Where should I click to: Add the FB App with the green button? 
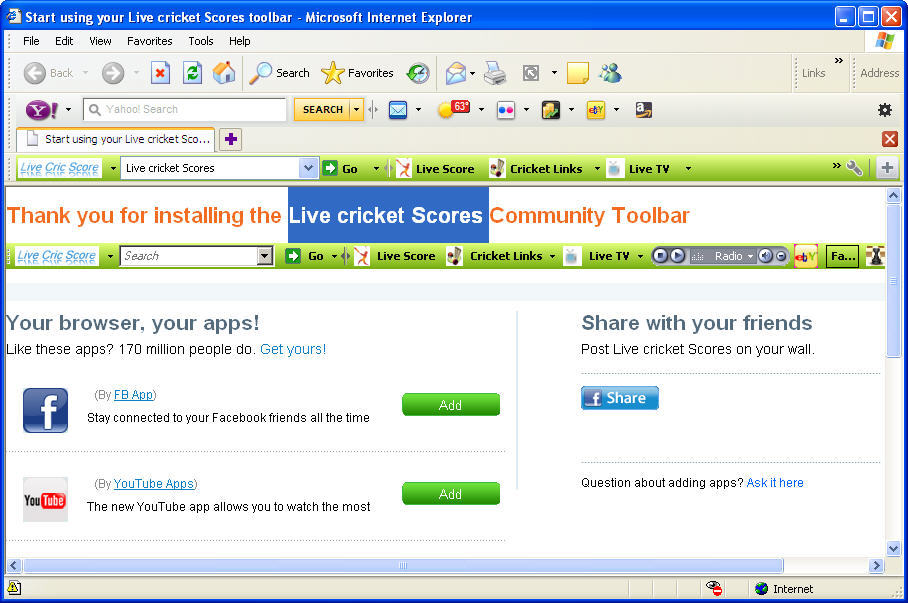point(450,404)
